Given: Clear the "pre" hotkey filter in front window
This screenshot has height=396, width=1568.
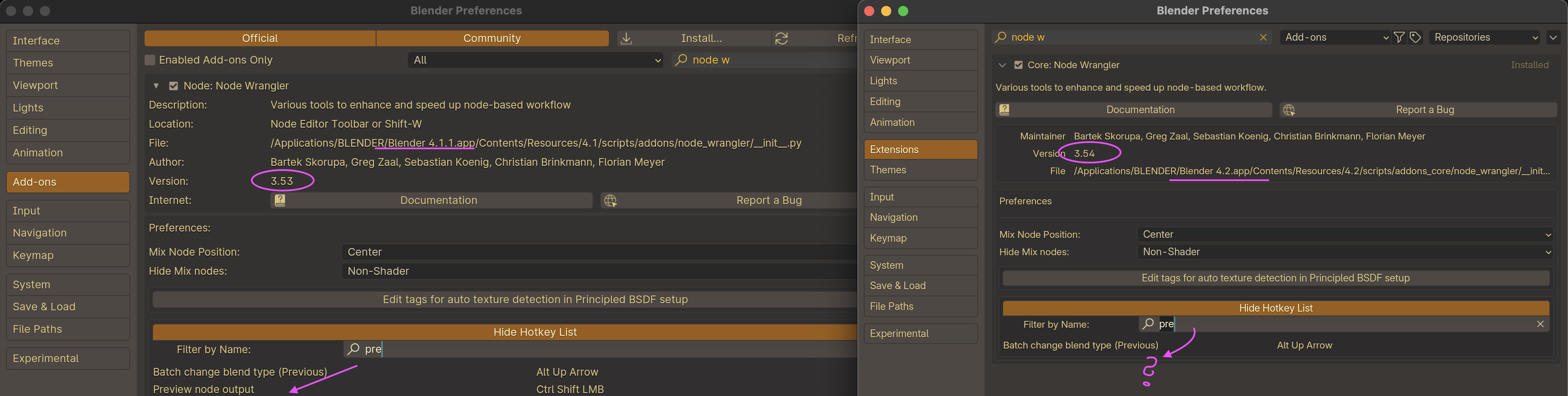Looking at the screenshot, I should (x=1540, y=324).
